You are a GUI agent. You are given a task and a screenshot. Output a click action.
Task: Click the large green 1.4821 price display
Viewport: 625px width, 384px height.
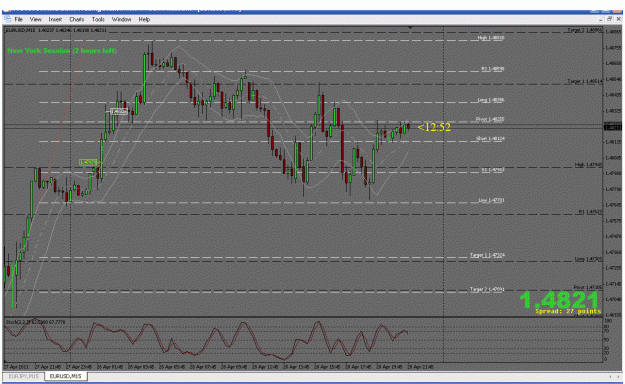pos(559,299)
